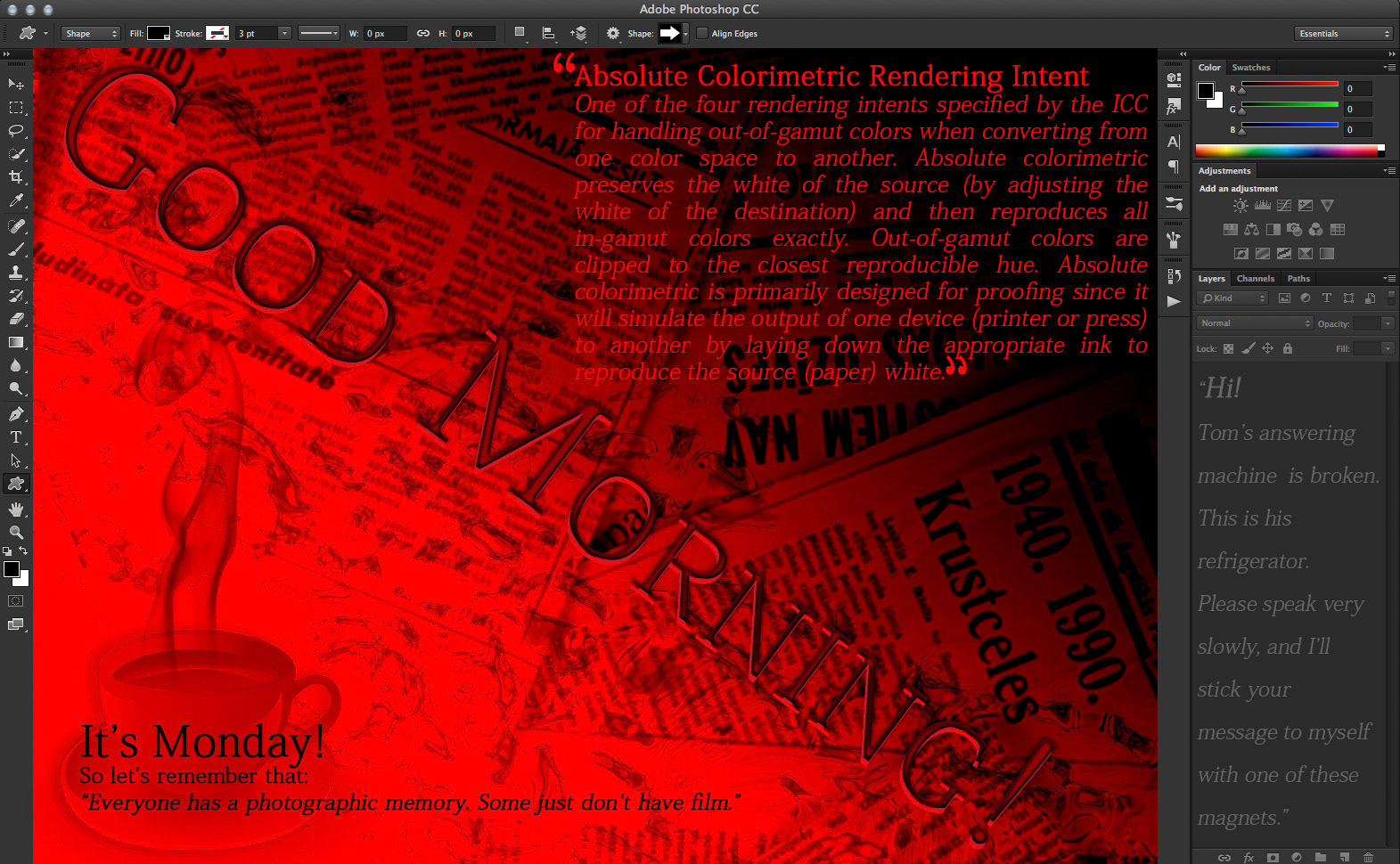Create a new group folder icon
This screenshot has width=1400, height=864.
[x=1321, y=857]
